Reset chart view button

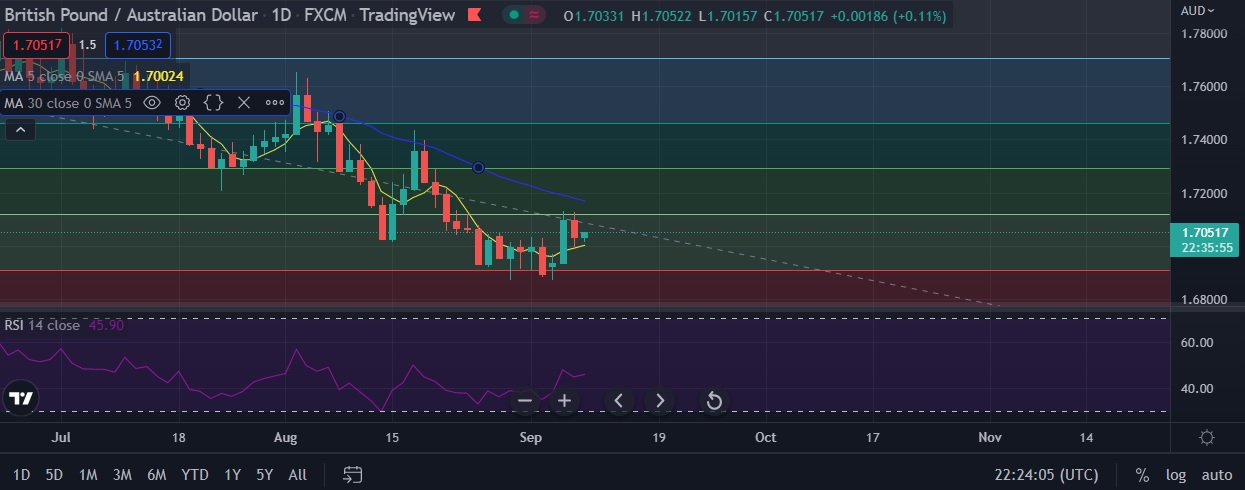[x=714, y=401]
